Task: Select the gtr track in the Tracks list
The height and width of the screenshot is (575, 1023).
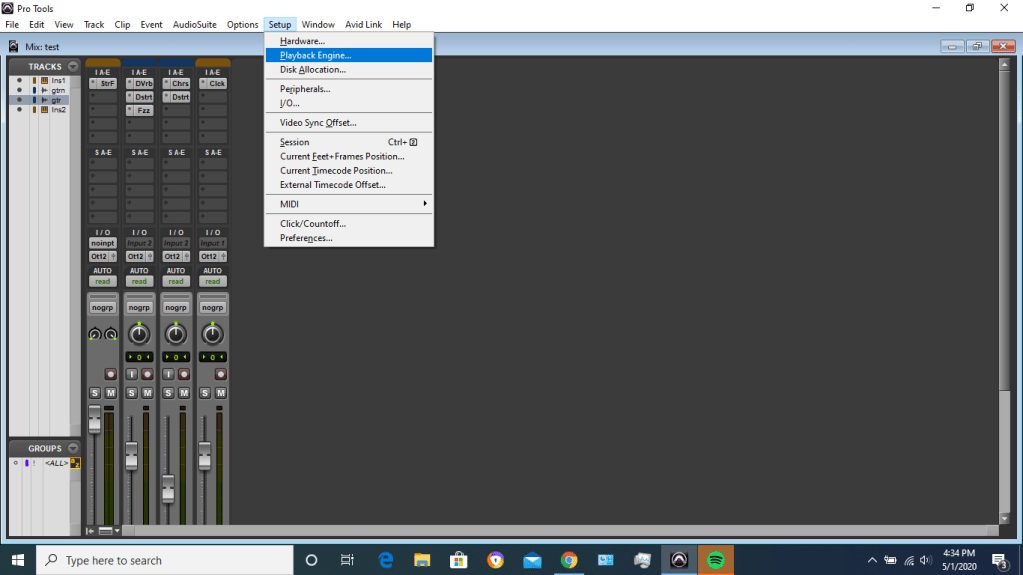Action: click(58, 100)
